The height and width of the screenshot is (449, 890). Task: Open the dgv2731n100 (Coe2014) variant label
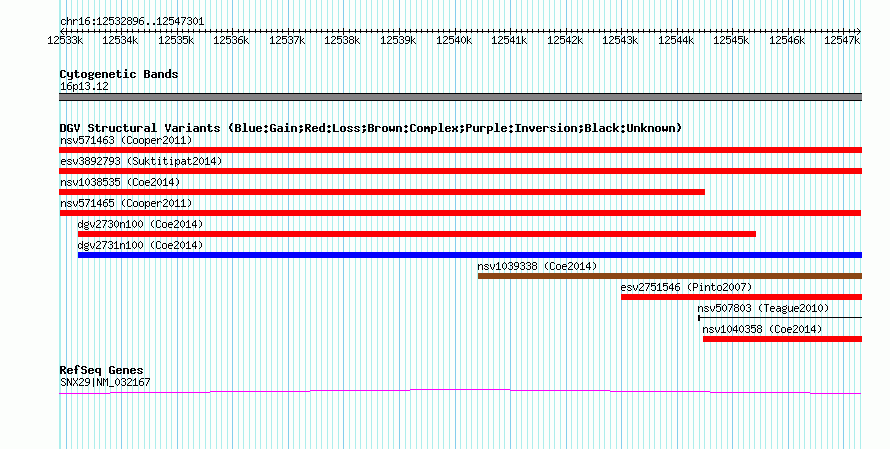tap(140, 245)
